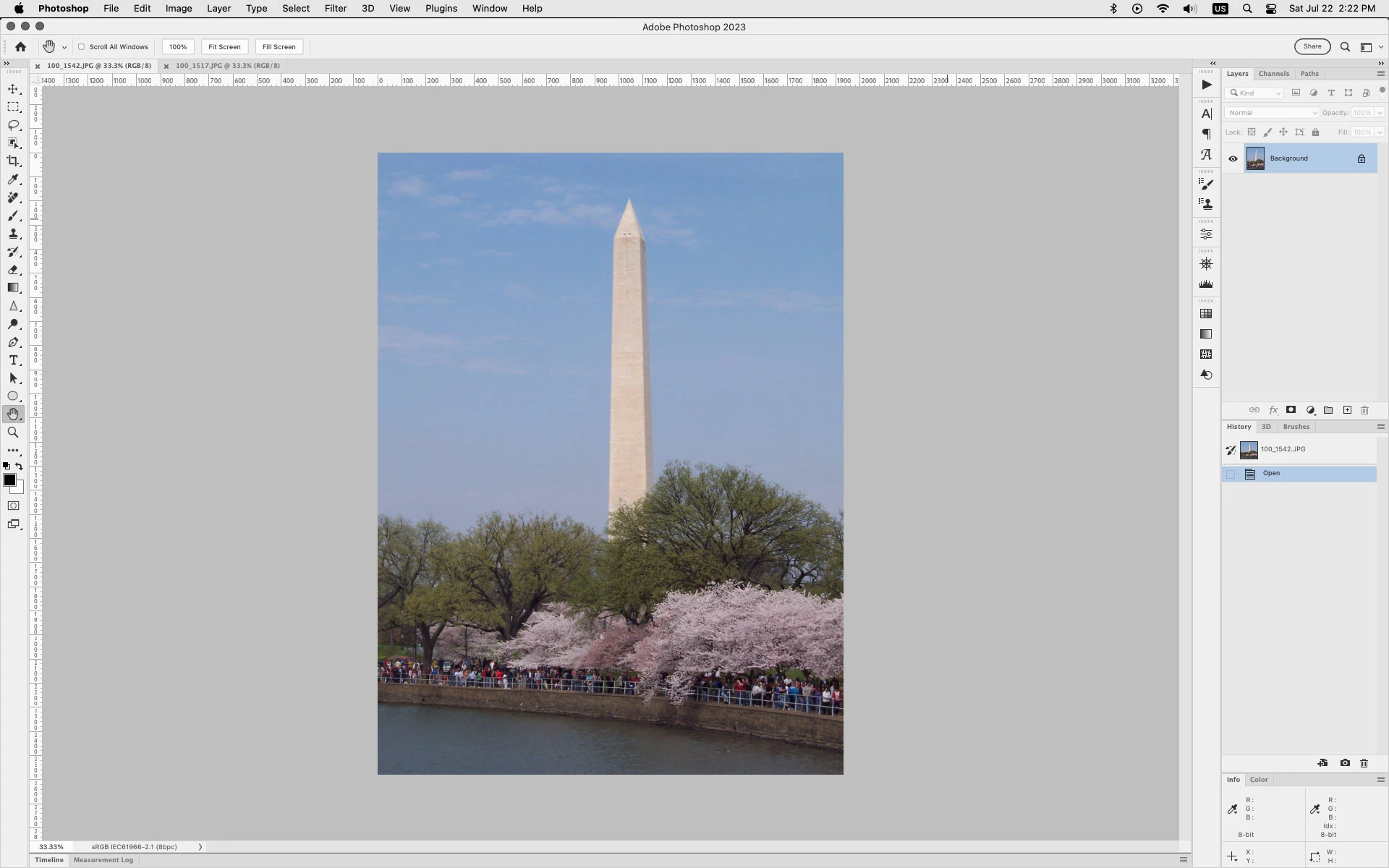The image size is (1389, 868).
Task: Click the Share button
Action: [1312, 46]
